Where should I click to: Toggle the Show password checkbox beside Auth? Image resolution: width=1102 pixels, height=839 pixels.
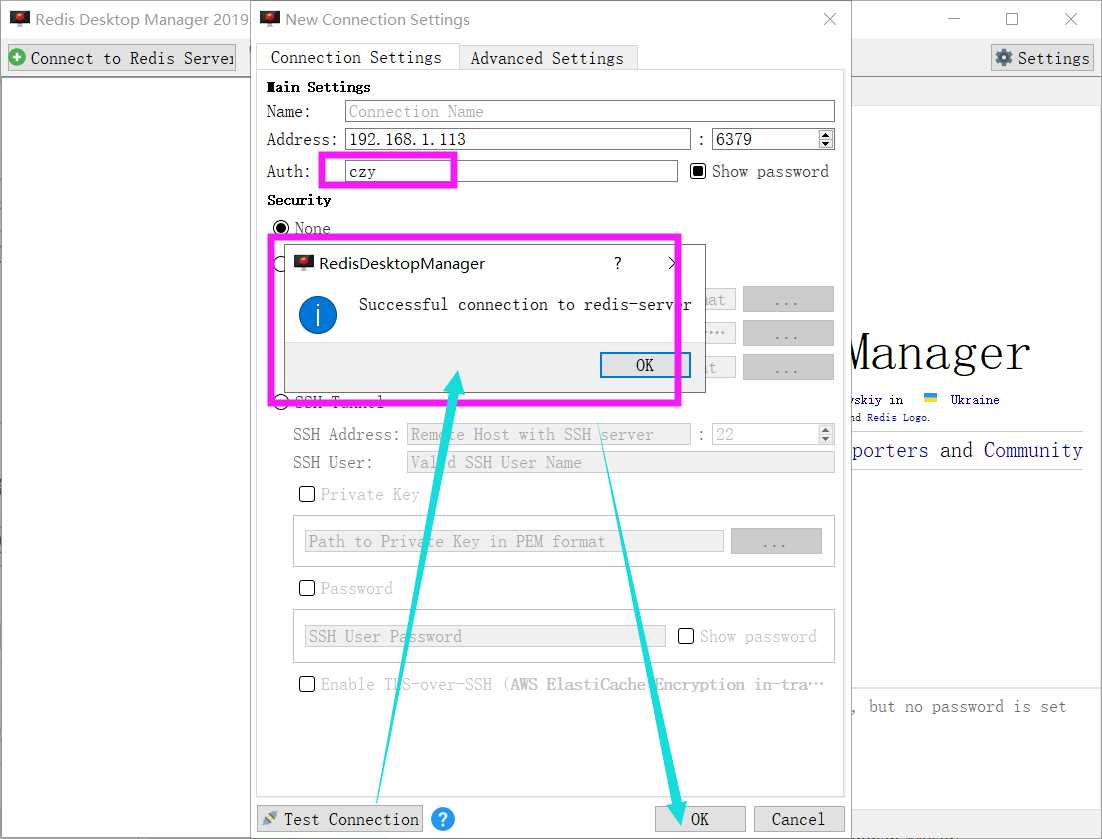(697, 171)
